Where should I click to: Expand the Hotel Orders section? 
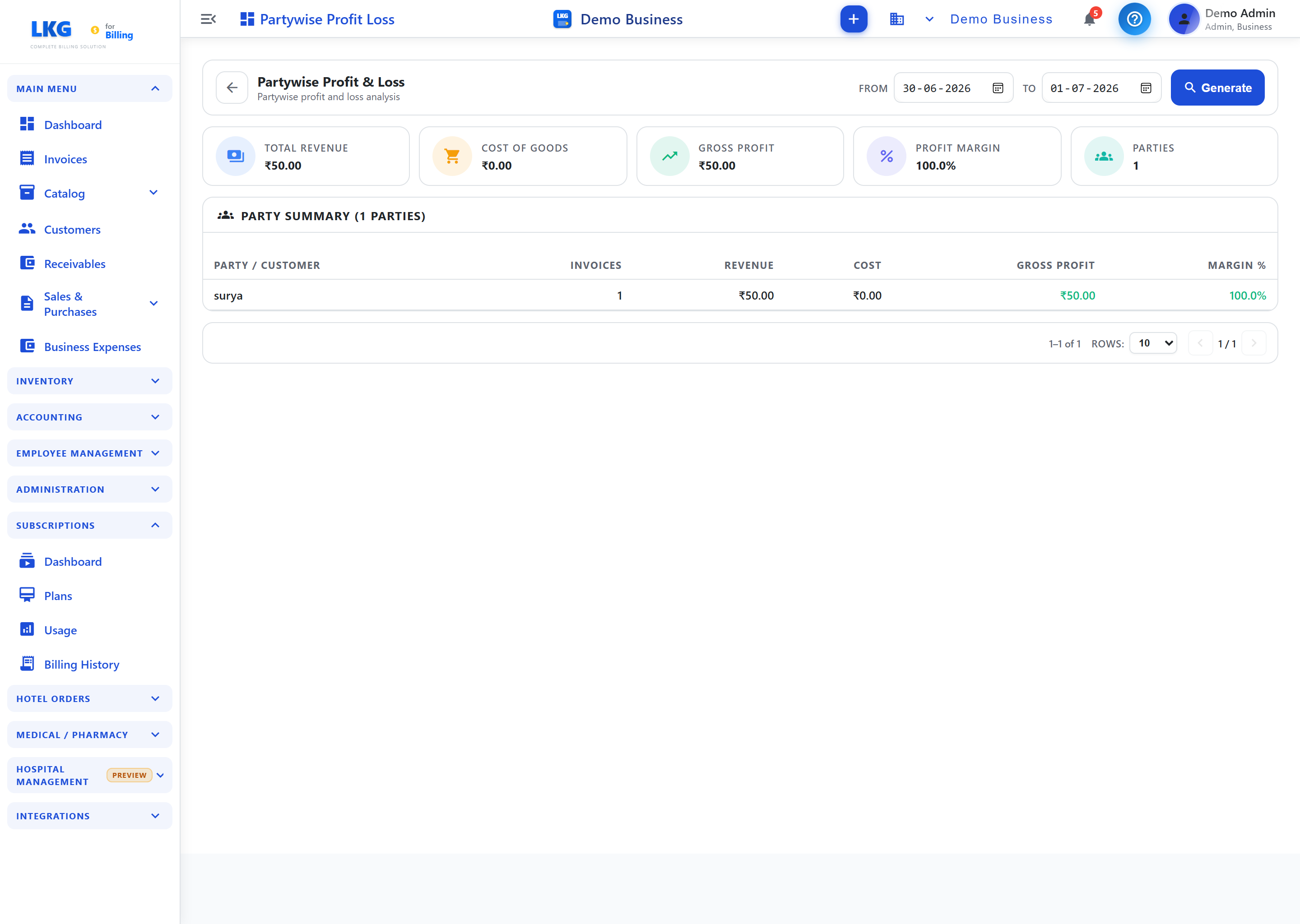[x=89, y=699]
